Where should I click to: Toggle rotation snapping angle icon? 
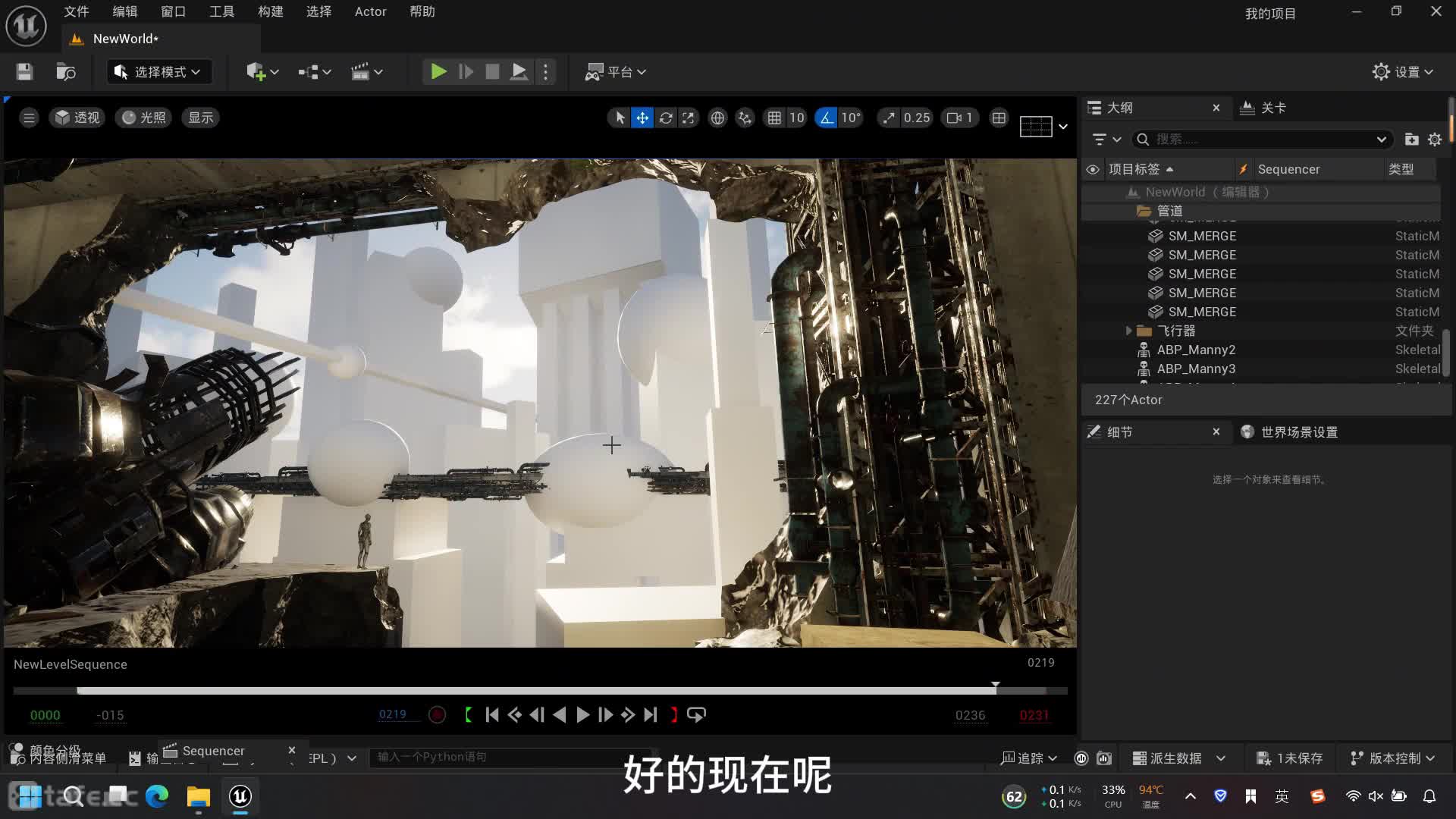click(x=827, y=118)
